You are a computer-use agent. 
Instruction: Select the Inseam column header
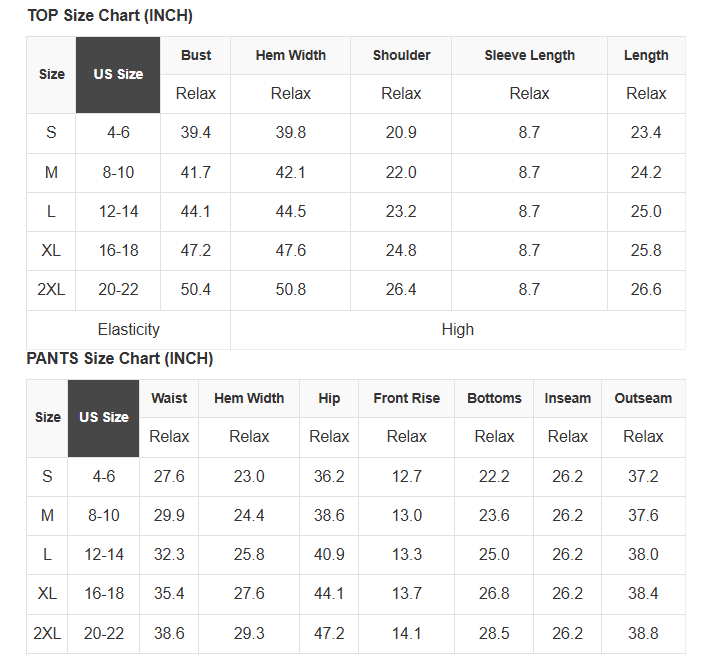click(568, 398)
